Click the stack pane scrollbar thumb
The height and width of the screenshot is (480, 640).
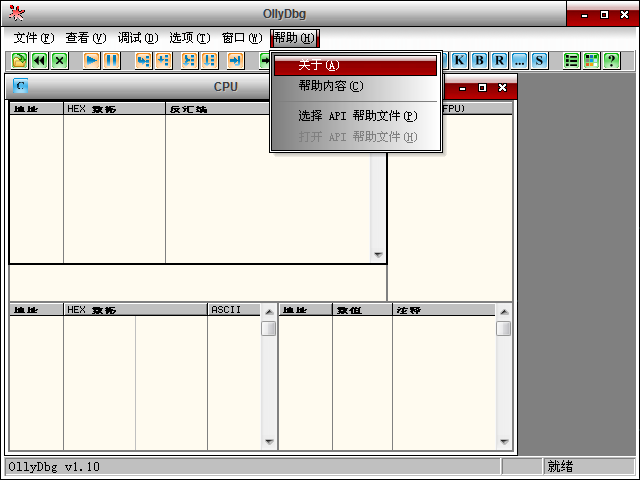point(504,329)
